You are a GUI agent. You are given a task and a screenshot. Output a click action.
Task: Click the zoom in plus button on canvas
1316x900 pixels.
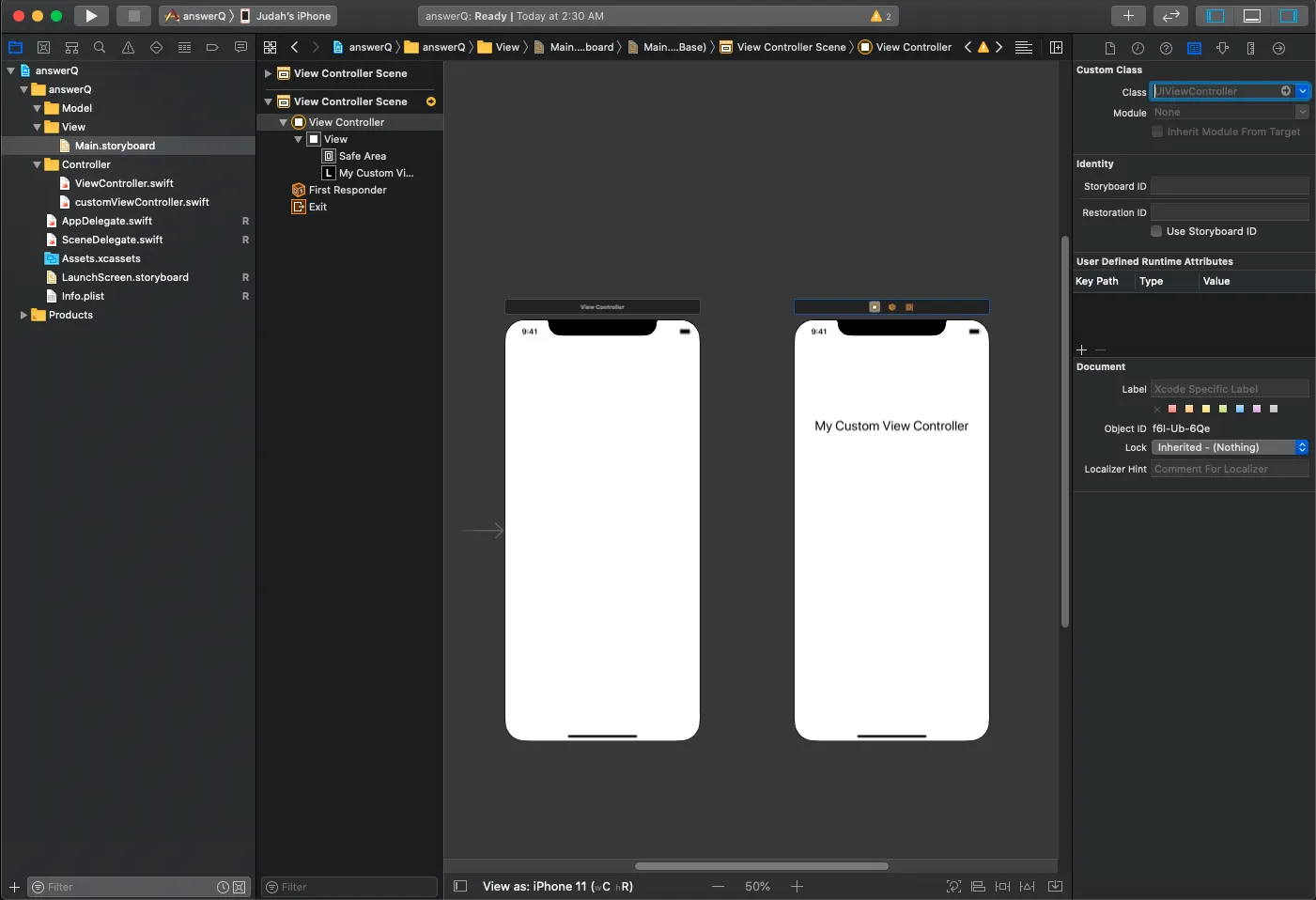797,886
